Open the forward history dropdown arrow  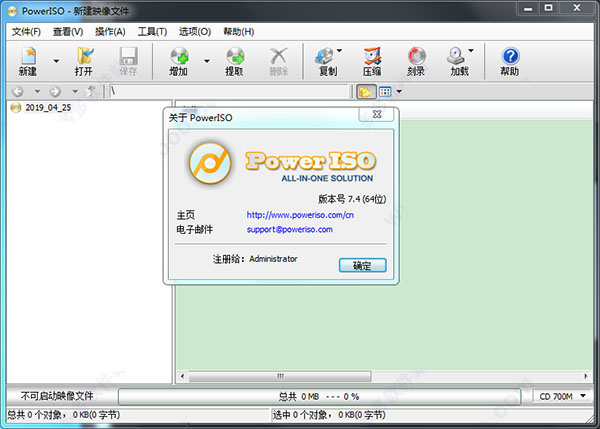pos(75,91)
